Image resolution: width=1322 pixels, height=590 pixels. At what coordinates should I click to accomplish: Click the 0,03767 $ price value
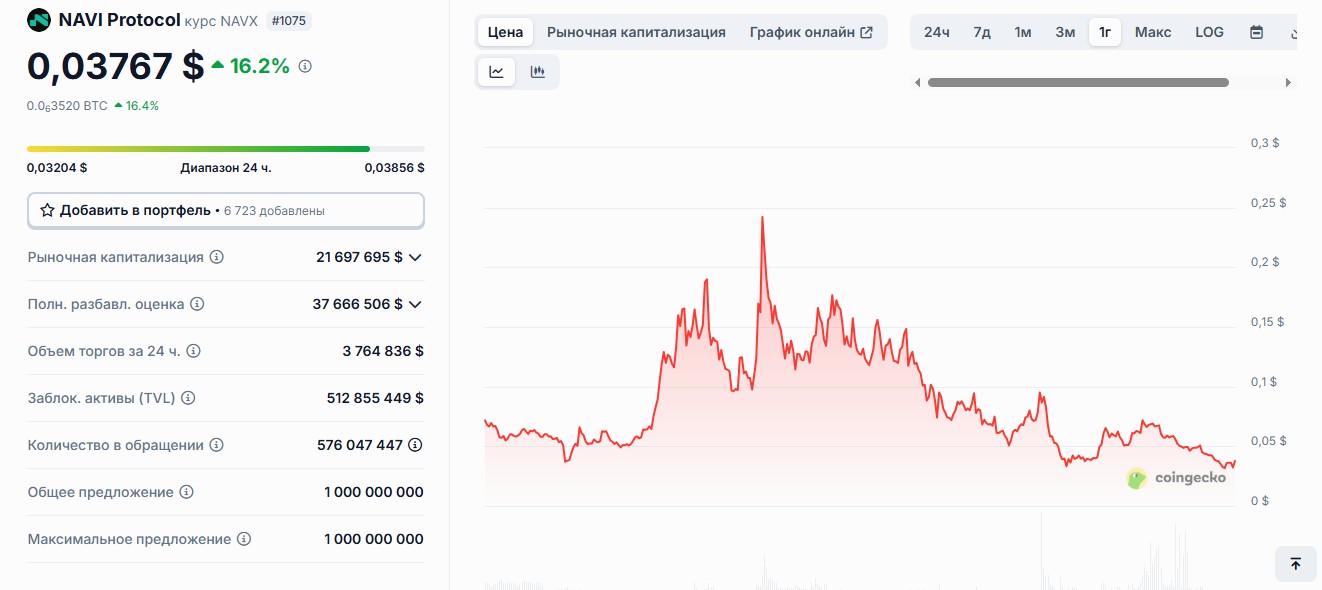[116, 66]
